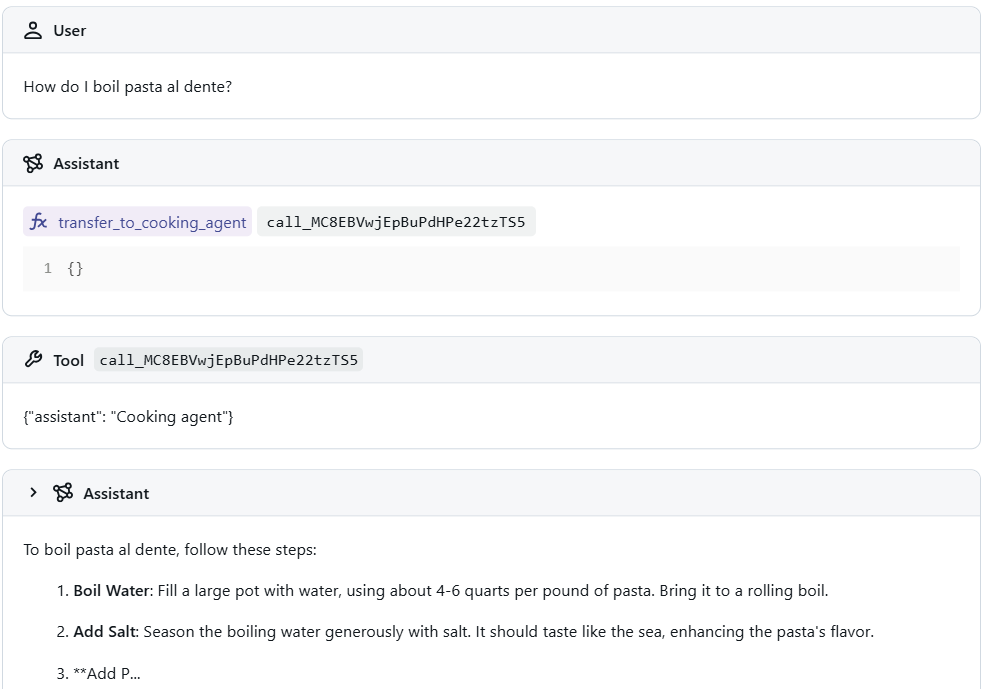Click the fx function icon
Screen dimensions: 982x694
[x=39, y=222]
